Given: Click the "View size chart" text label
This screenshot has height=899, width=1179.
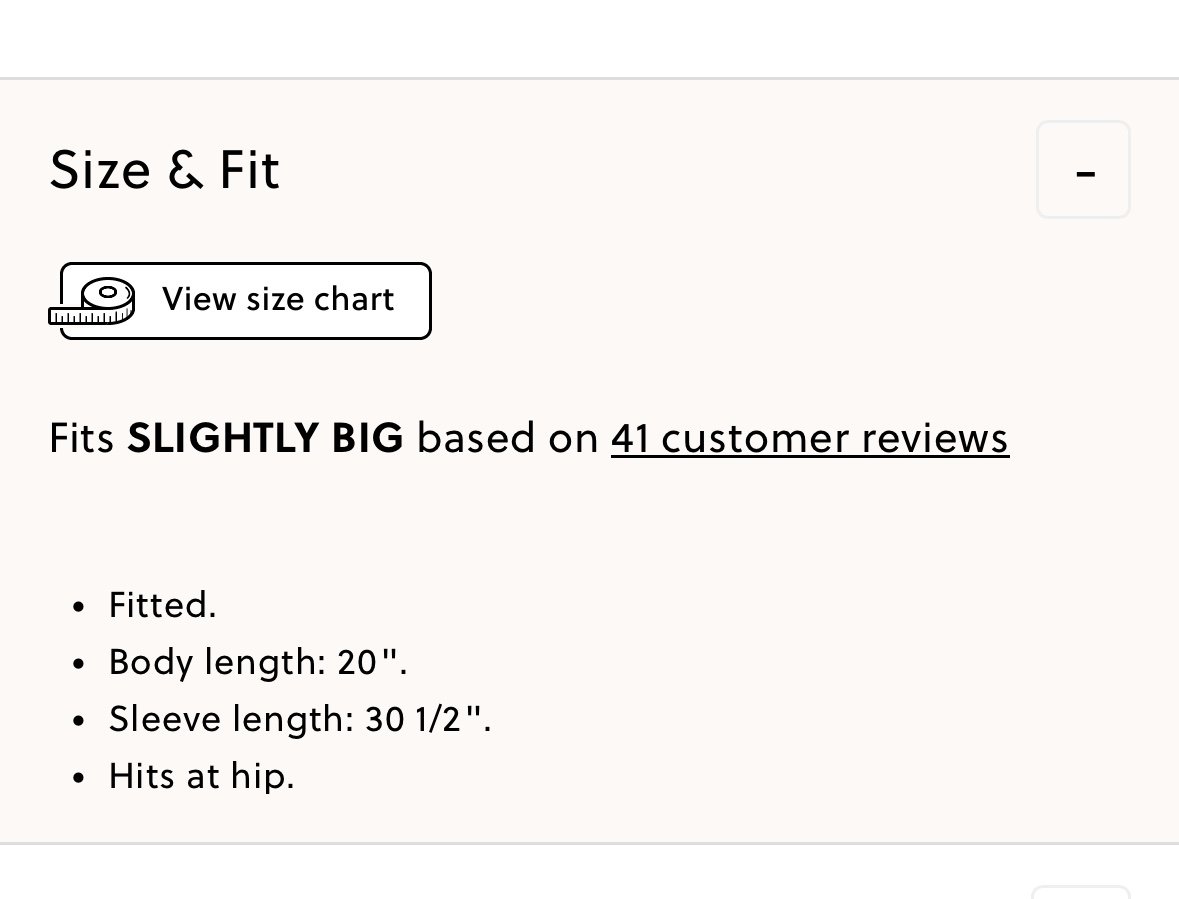Looking at the screenshot, I should coord(278,299).
